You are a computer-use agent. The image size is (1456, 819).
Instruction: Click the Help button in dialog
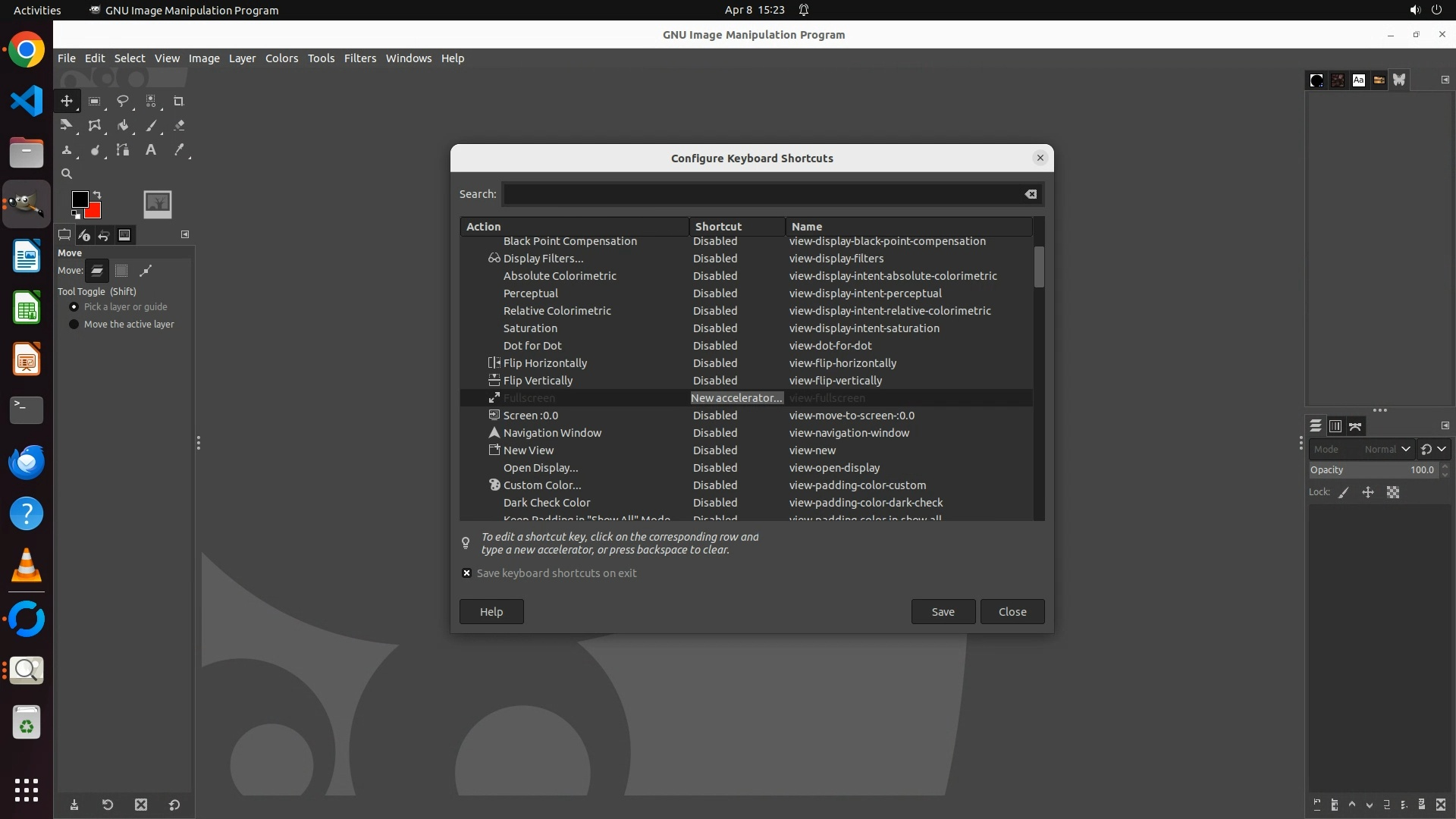click(x=491, y=612)
